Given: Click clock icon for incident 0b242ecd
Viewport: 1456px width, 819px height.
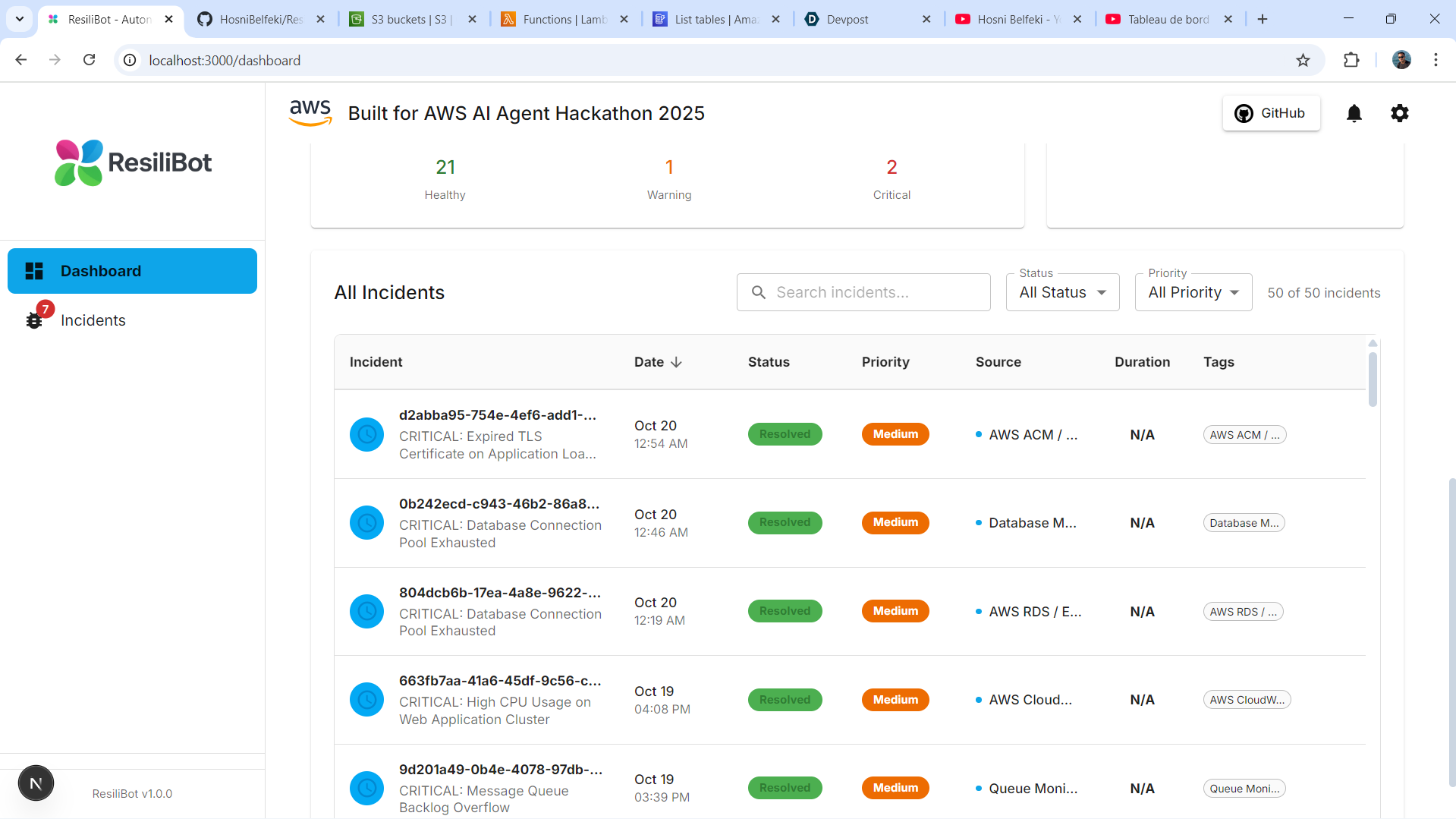Looking at the screenshot, I should coord(366,523).
